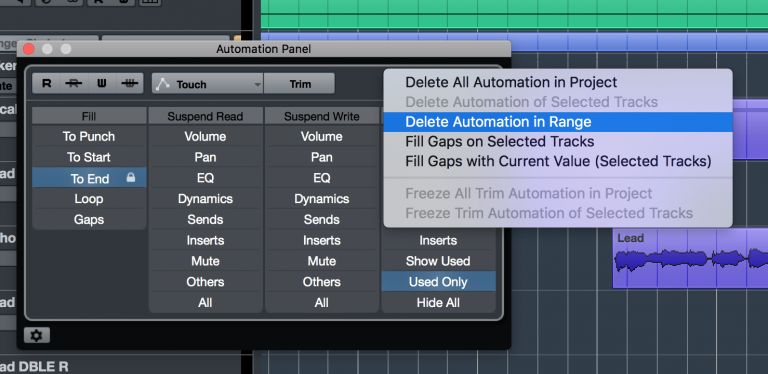The image size is (768, 374).
Task: Deactivate read for all tracks (struck R)
Action: point(74,84)
